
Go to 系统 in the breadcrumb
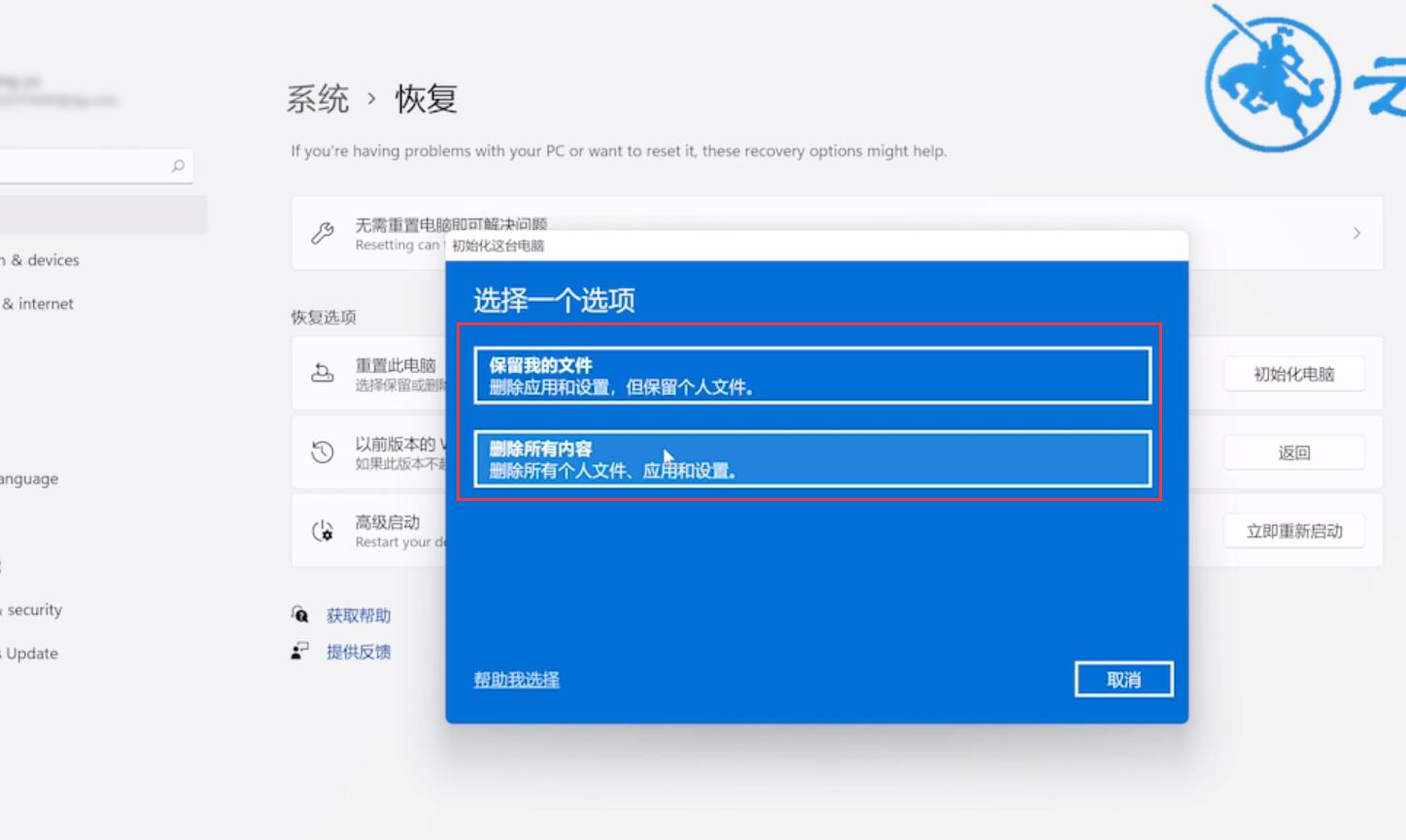pyautogui.click(x=318, y=99)
